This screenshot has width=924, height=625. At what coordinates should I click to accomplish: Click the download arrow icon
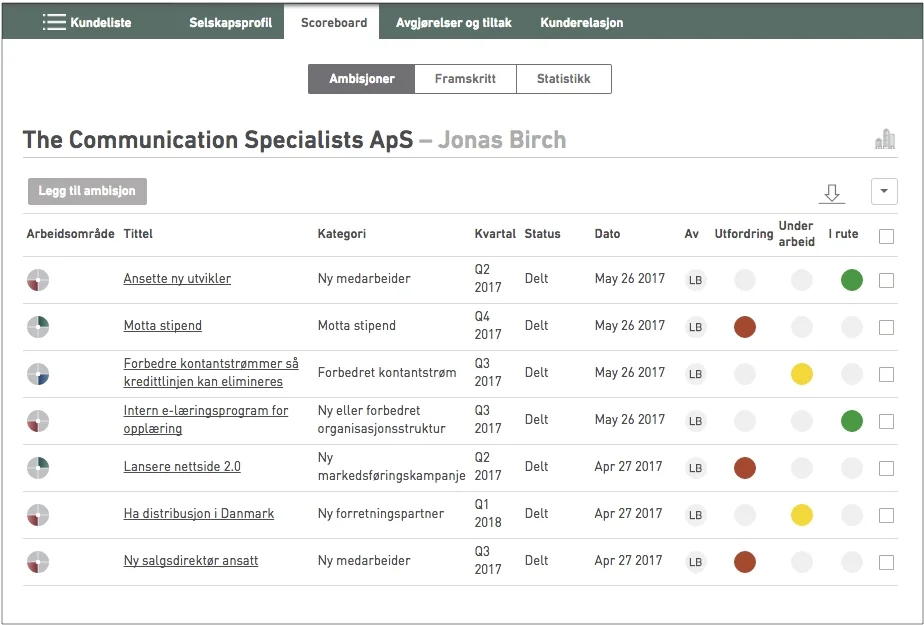(831, 193)
